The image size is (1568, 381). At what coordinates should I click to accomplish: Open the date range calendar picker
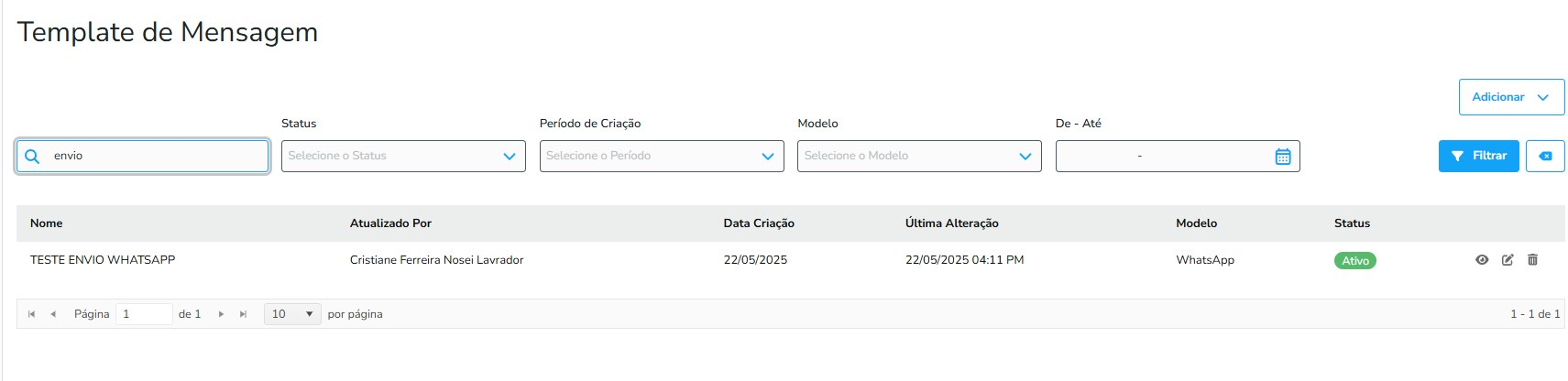pyautogui.click(x=1282, y=157)
